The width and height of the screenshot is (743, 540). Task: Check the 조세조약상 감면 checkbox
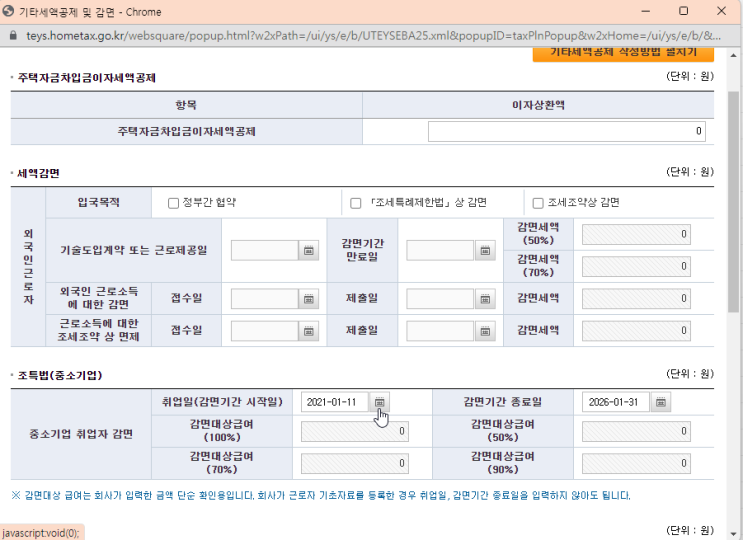click(x=538, y=203)
